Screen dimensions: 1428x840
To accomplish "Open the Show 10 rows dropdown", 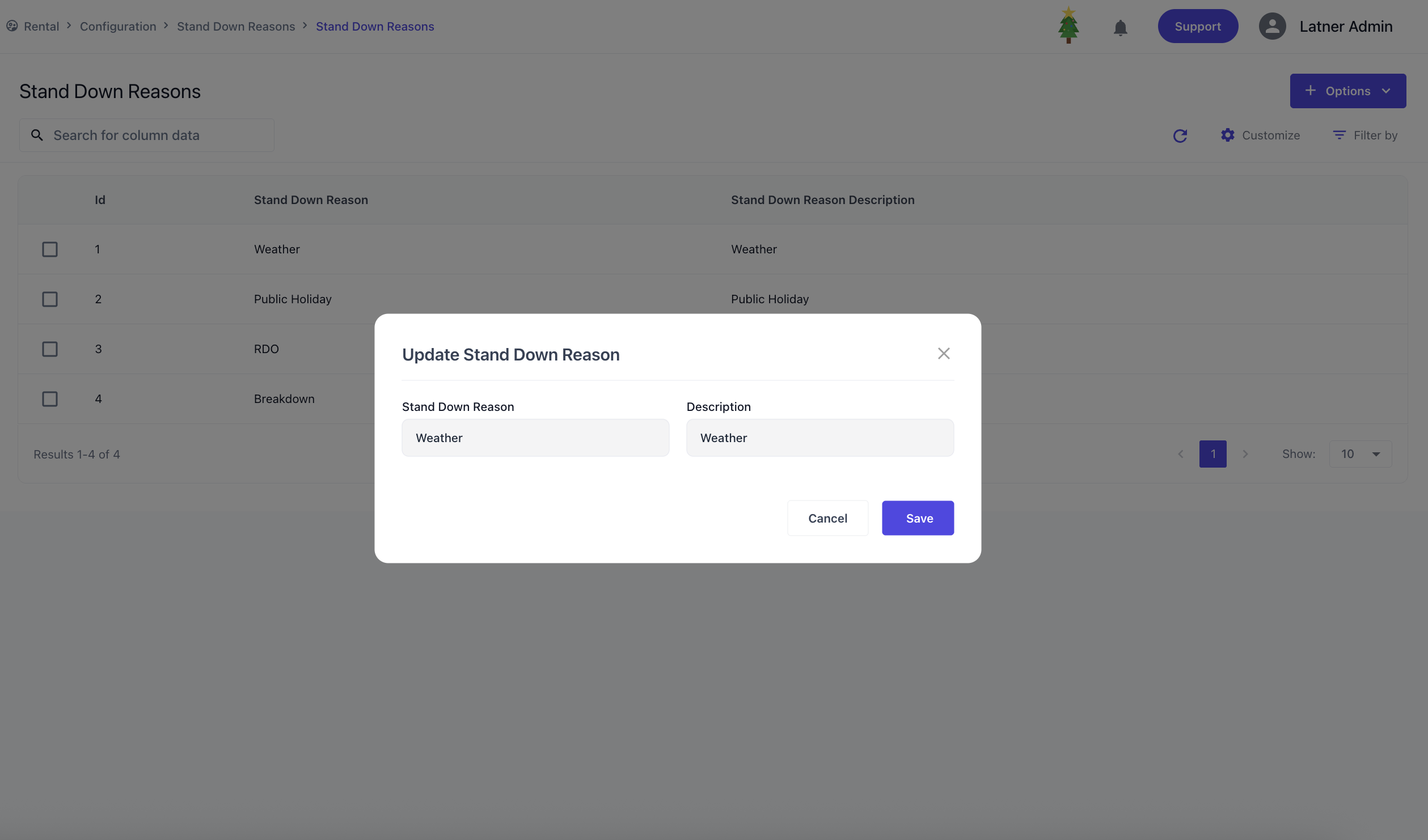I will click(x=1360, y=454).
